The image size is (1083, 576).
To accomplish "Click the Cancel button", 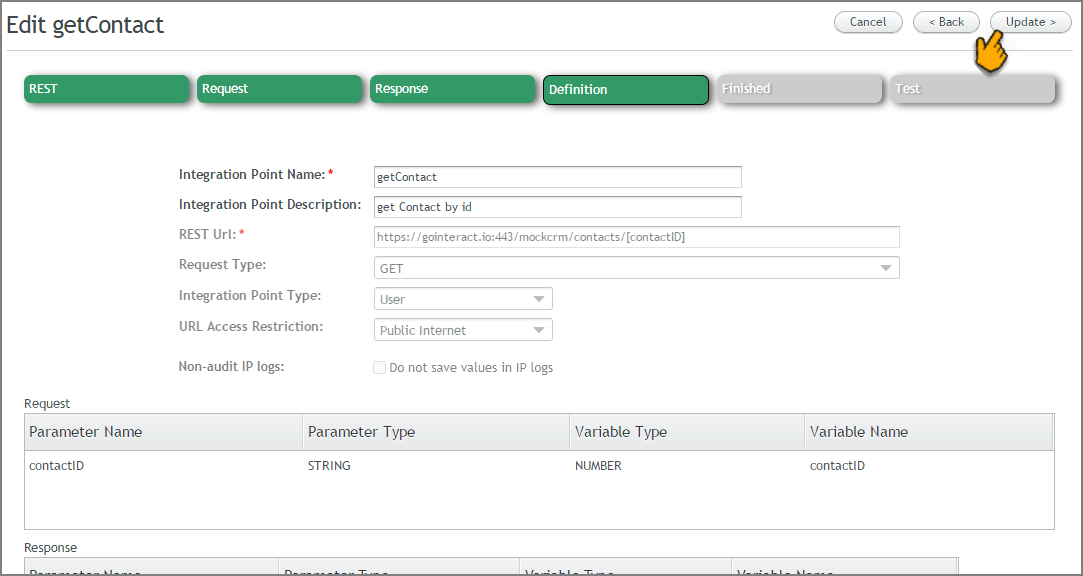I will click(868, 22).
